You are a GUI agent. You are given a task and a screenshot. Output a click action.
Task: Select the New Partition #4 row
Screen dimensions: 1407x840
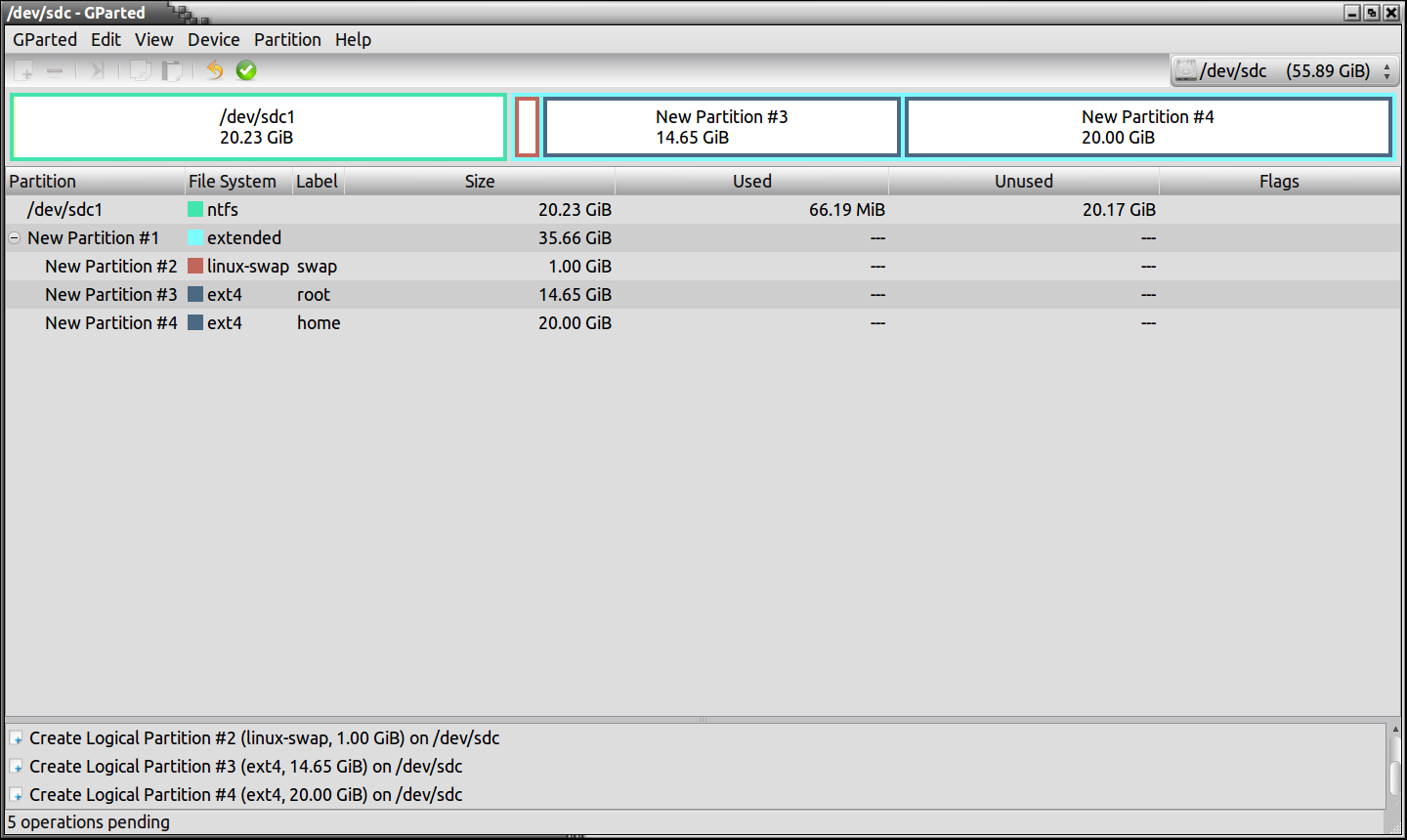click(703, 323)
